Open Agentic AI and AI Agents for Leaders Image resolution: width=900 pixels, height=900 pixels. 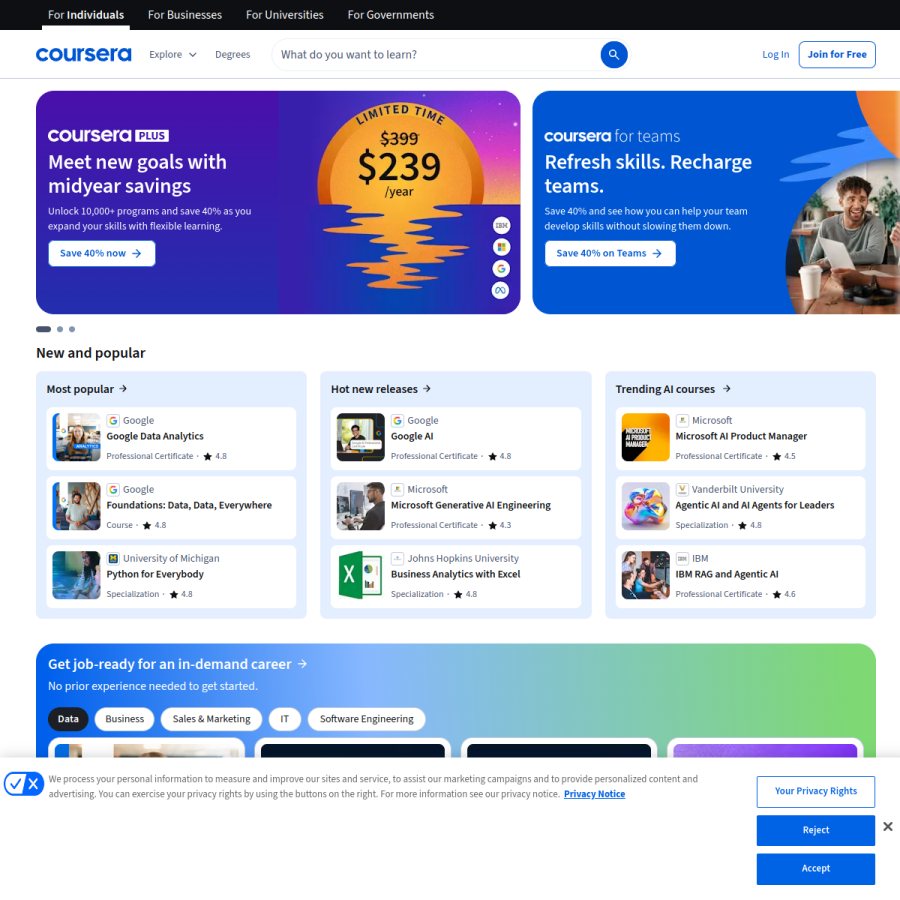click(755, 505)
